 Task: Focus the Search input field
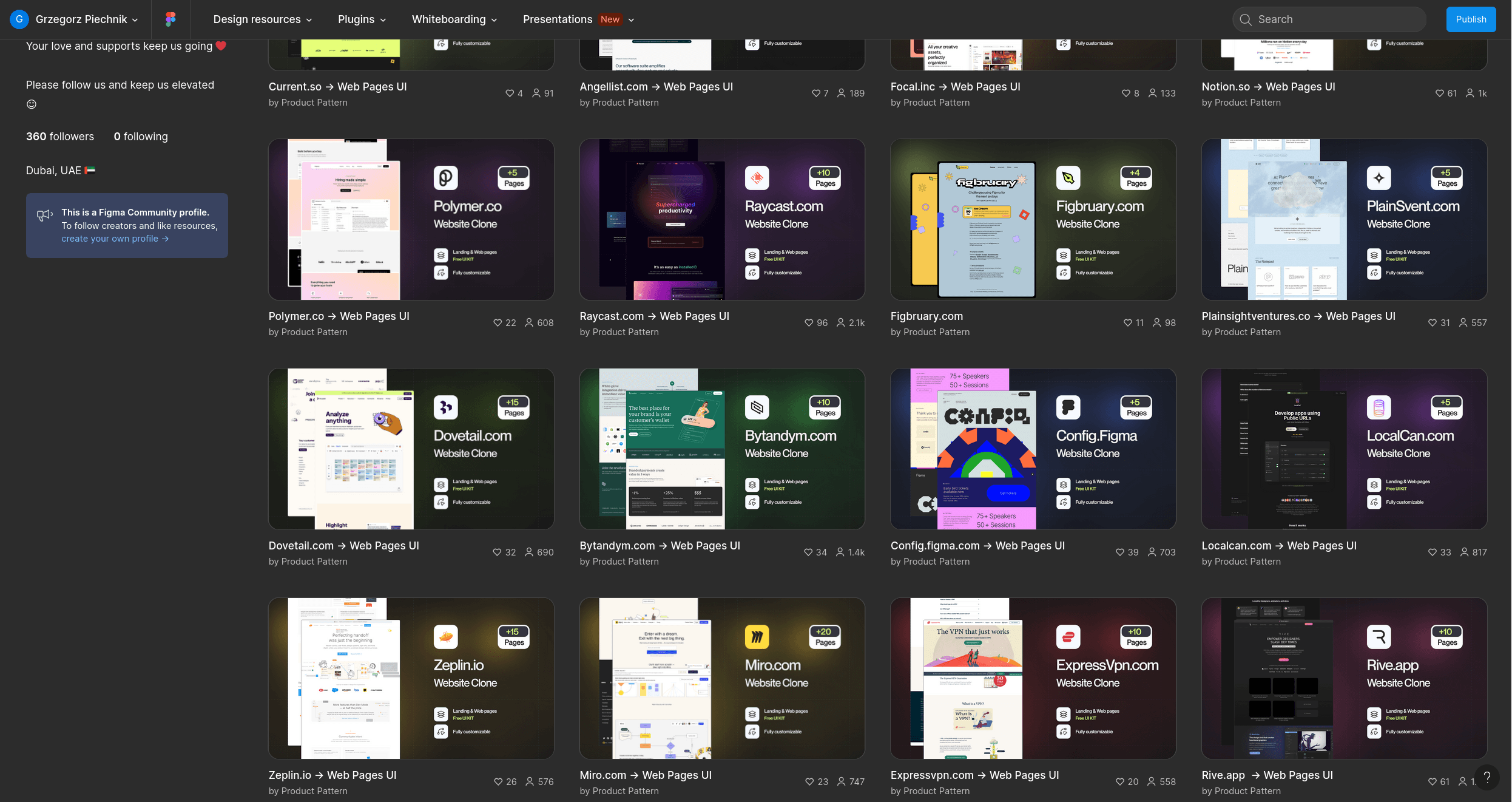(1329, 19)
